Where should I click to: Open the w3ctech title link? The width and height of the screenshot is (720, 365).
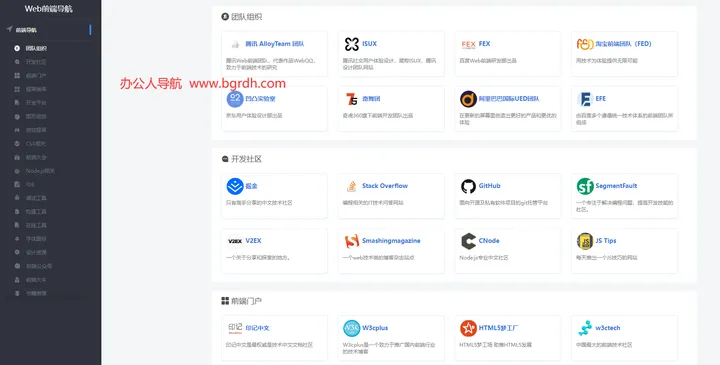pos(608,328)
